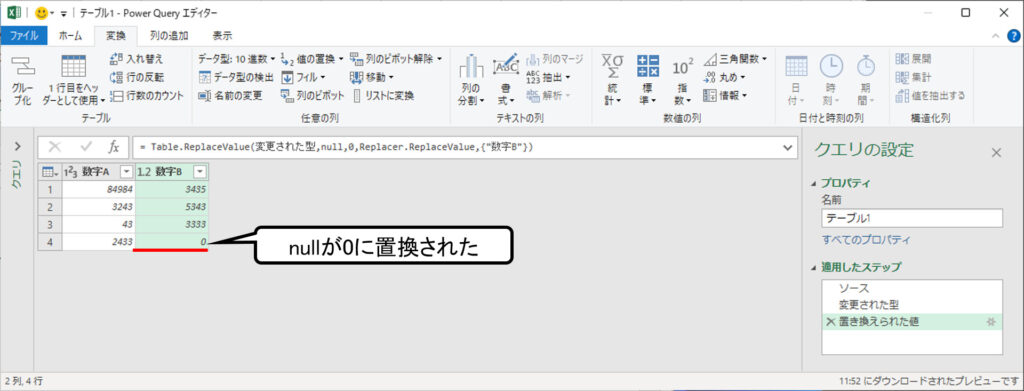Click the リストに変換 button
This screenshot has height=391, width=1024.
pyautogui.click(x=384, y=95)
